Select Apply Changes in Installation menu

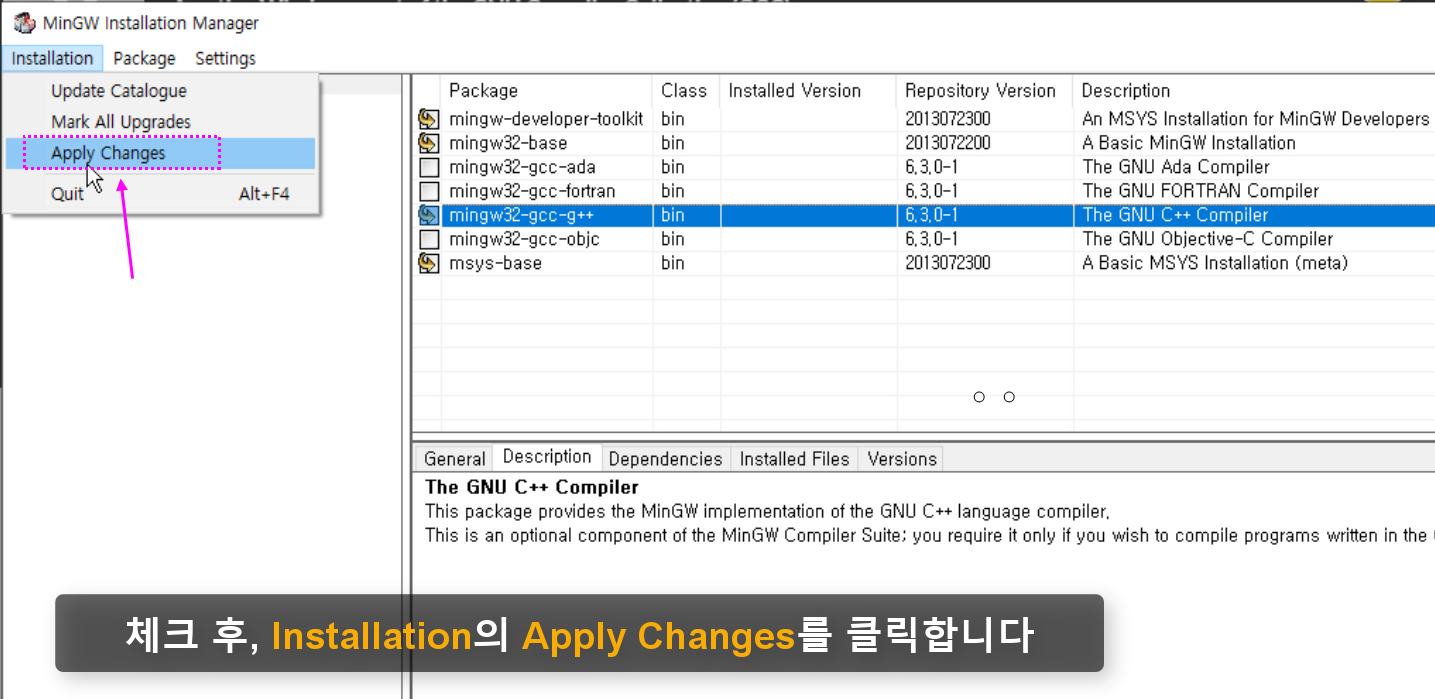click(160, 153)
